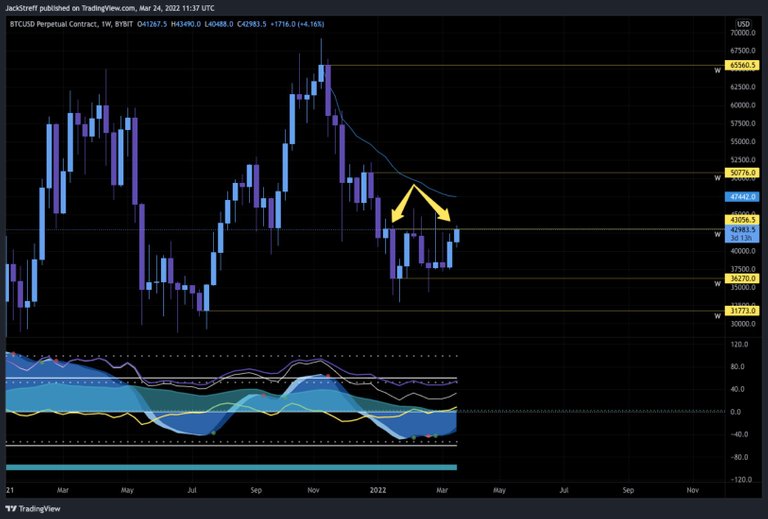
Task: Click the author line starting with JackStreff
Action: 110,8
